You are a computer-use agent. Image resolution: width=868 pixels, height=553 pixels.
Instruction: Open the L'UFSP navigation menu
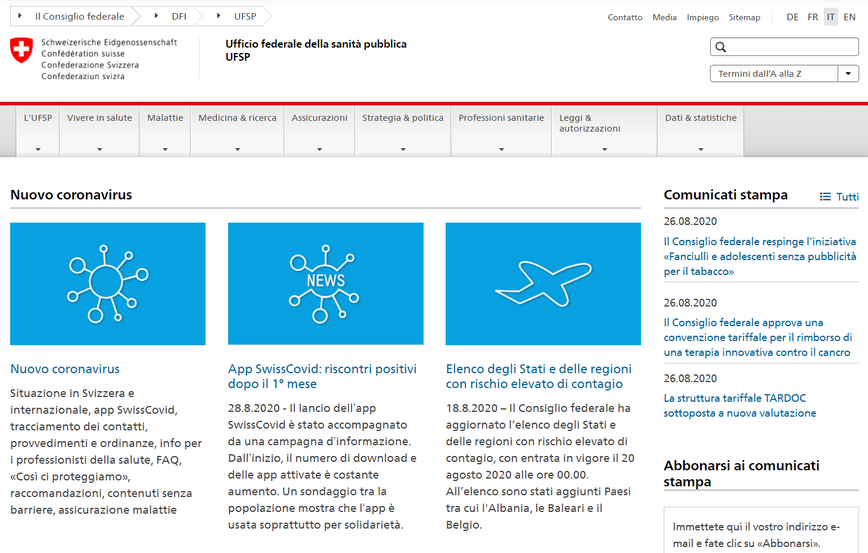click(38, 131)
